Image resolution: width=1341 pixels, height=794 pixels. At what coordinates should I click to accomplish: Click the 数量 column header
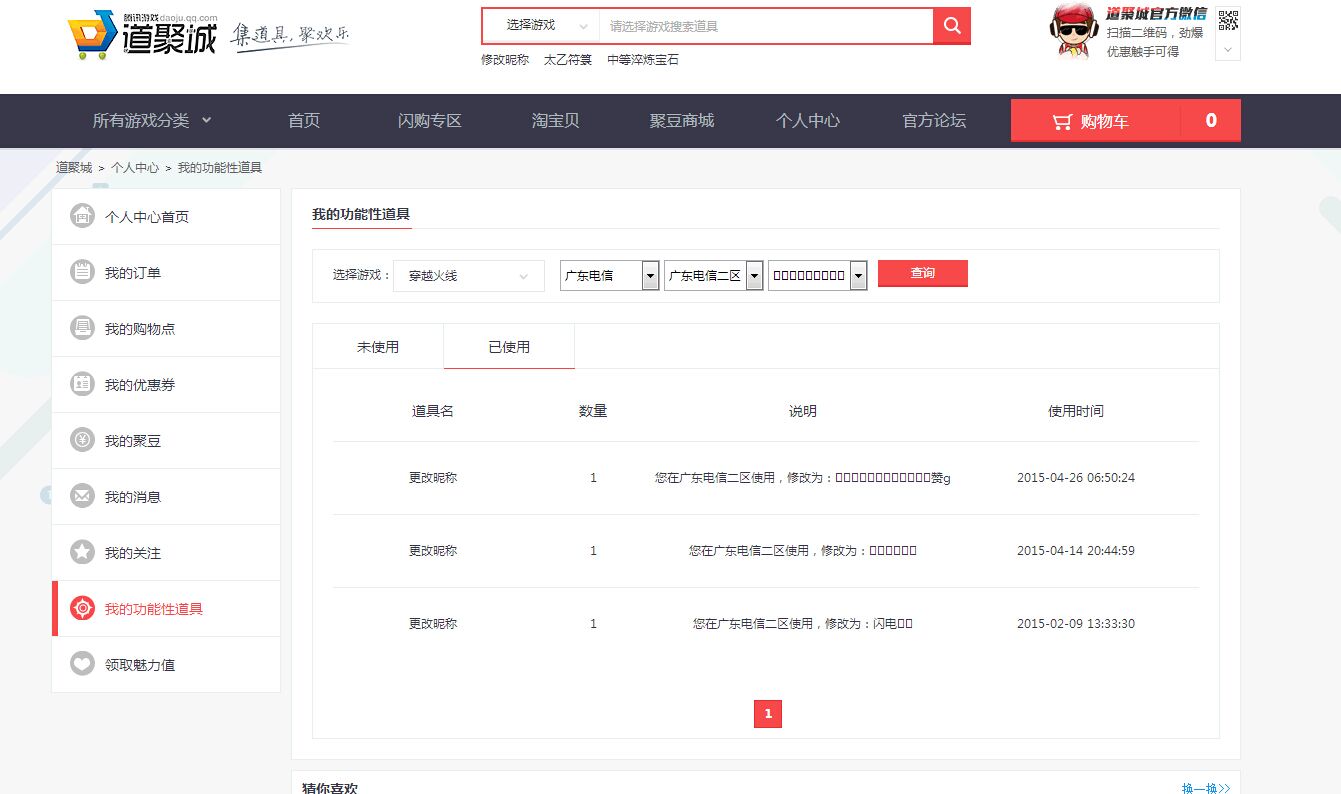click(593, 411)
